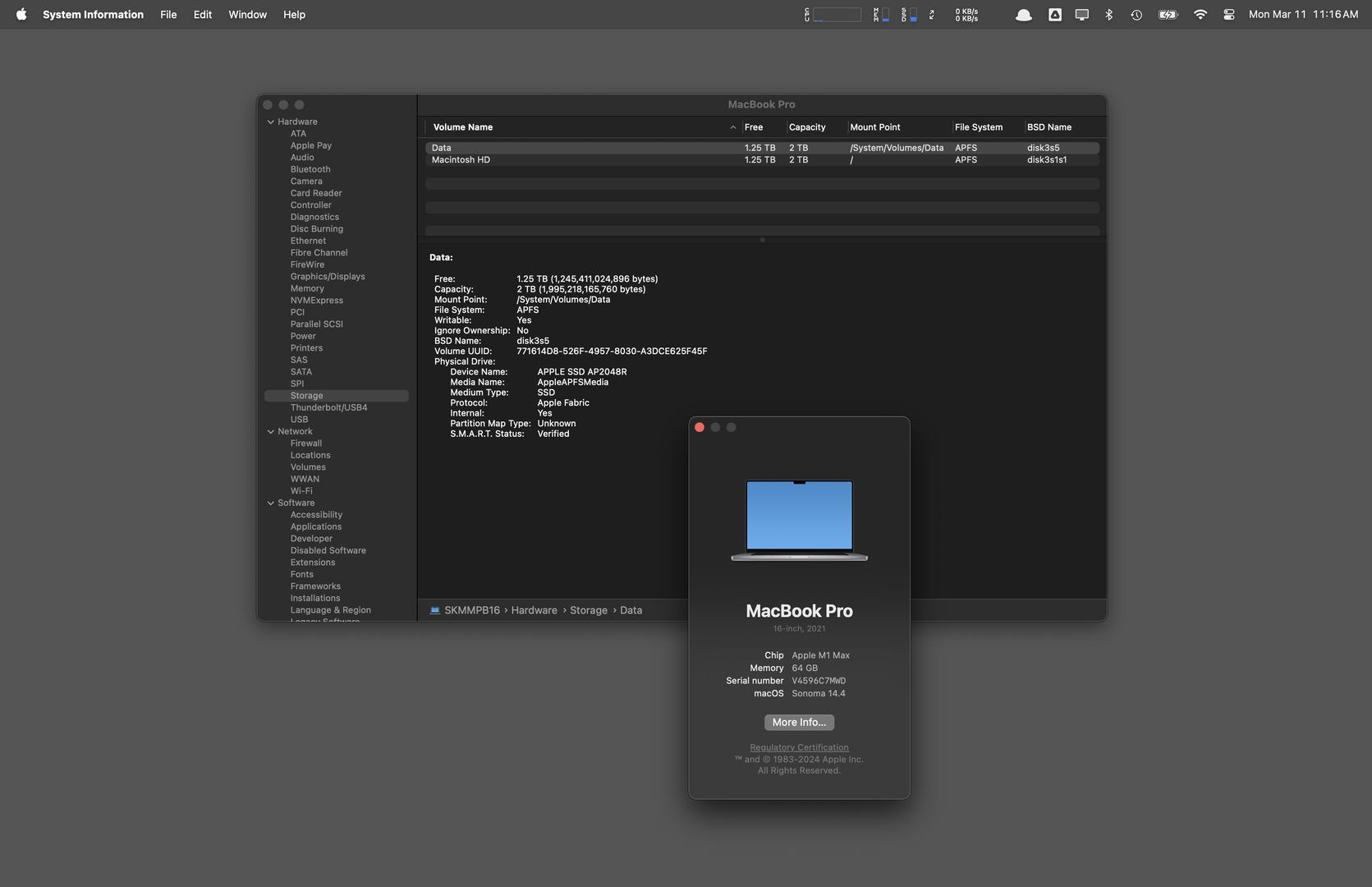Open the Window menu
This screenshot has height=887, width=1372.
pos(247,14)
